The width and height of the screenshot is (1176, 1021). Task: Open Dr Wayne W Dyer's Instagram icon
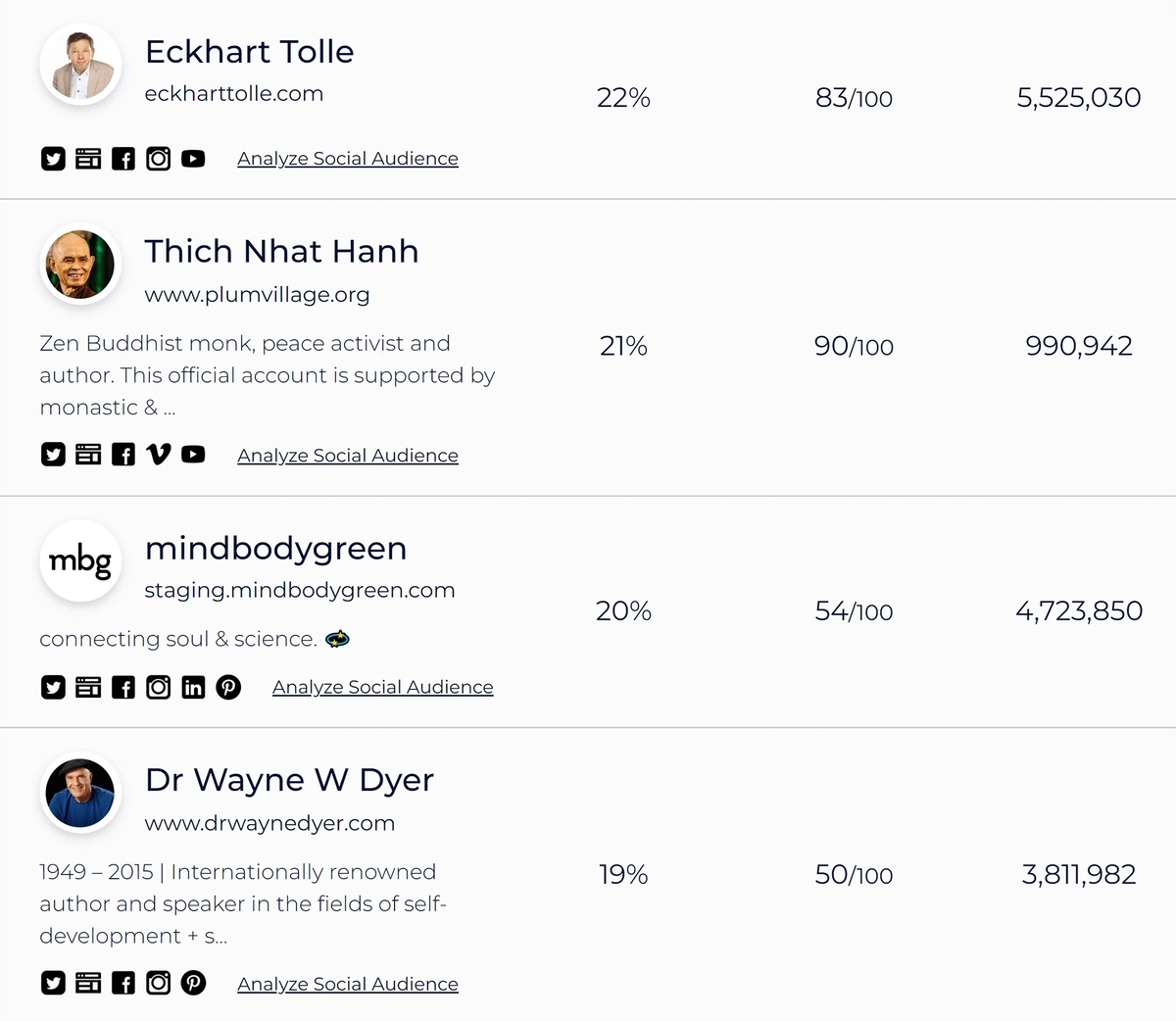click(158, 982)
